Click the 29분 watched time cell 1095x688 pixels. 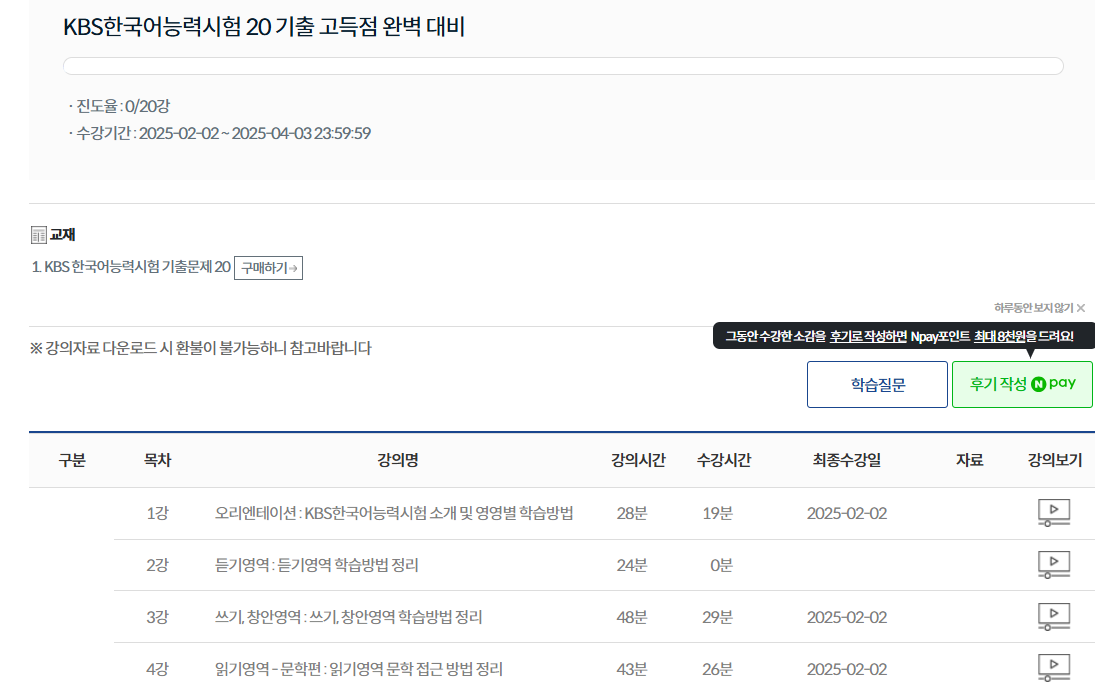click(717, 617)
